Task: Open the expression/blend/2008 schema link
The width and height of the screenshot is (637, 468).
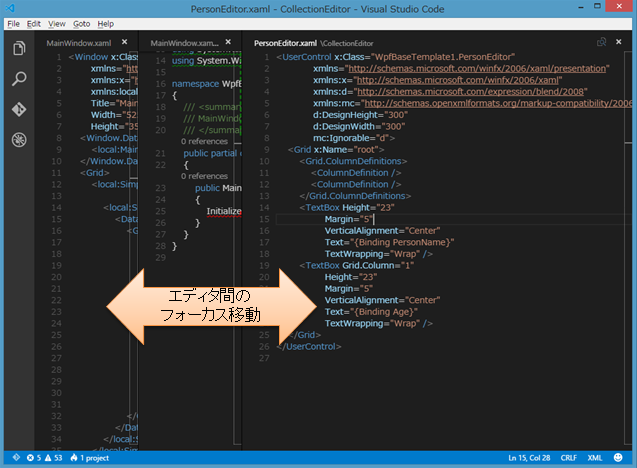Action: pyautogui.click(x=470, y=91)
